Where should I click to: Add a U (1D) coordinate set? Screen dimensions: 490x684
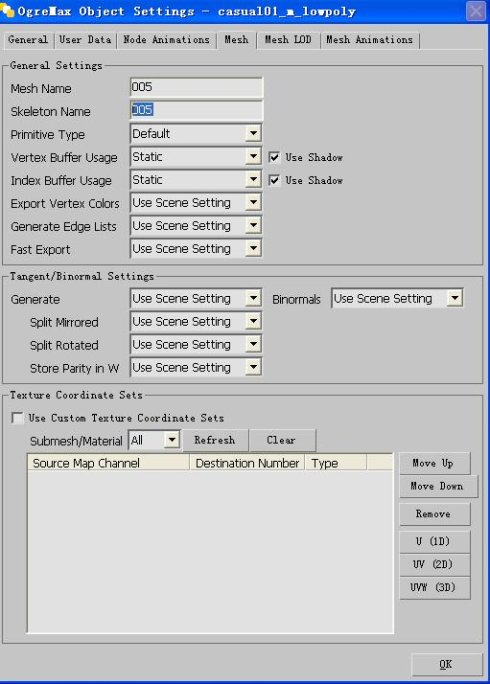[435, 541]
